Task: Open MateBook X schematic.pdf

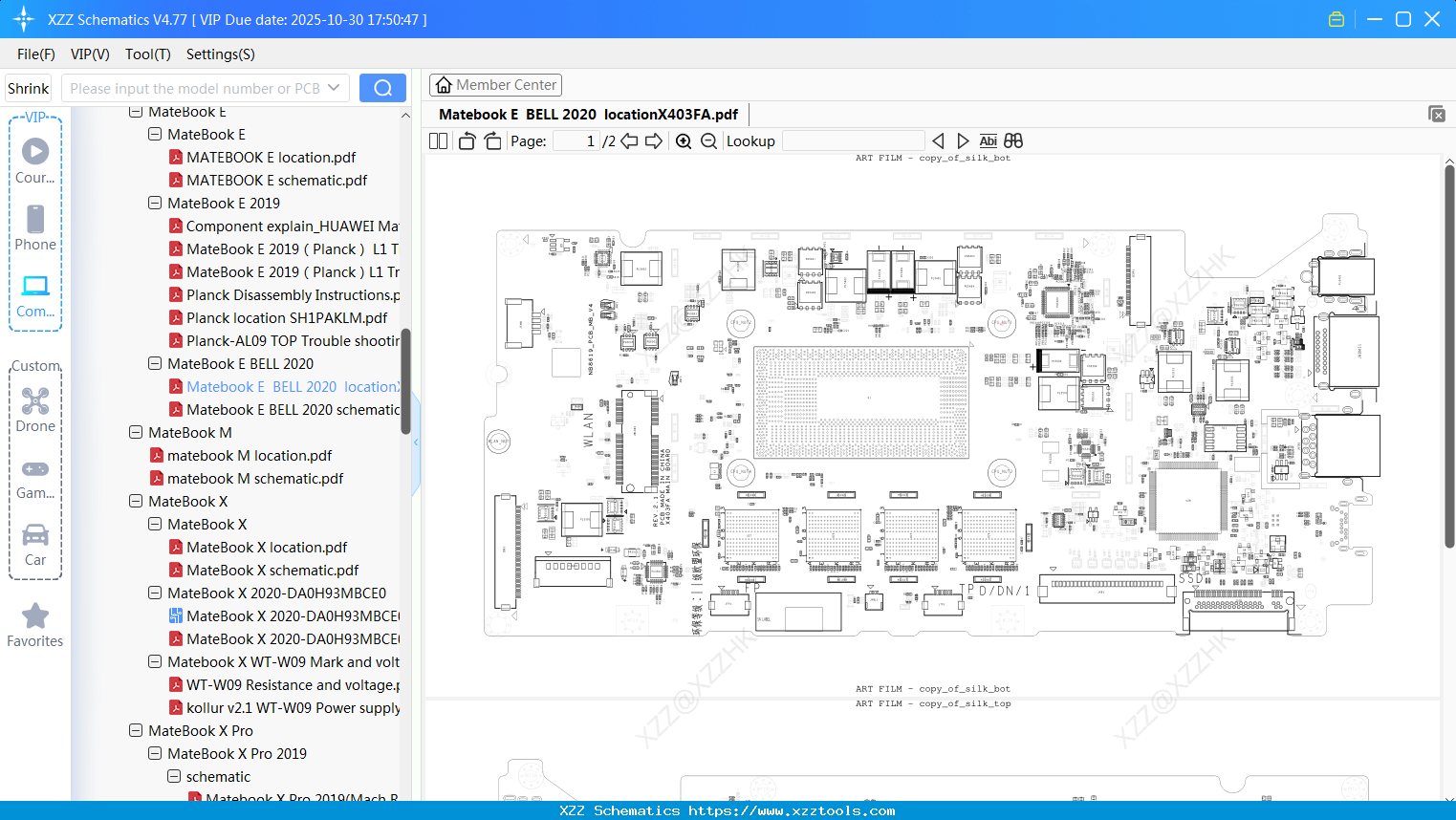Action: (x=272, y=571)
